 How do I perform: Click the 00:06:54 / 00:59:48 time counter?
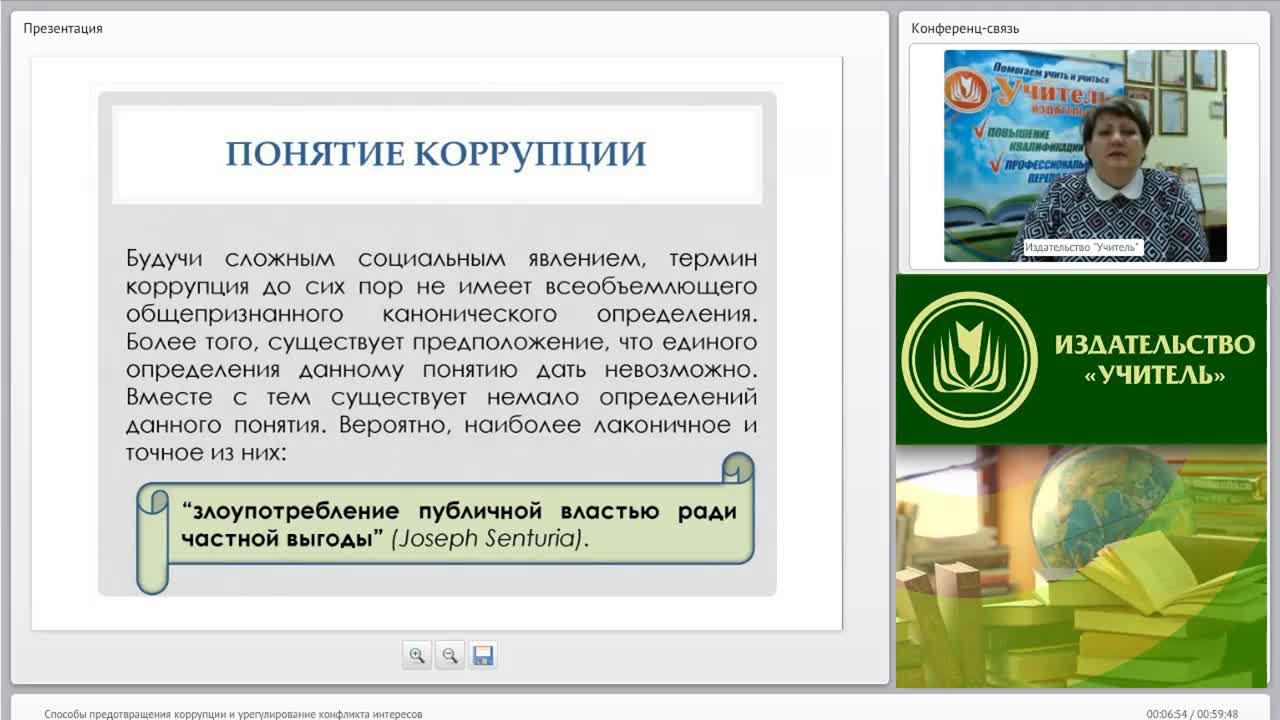(1192, 714)
